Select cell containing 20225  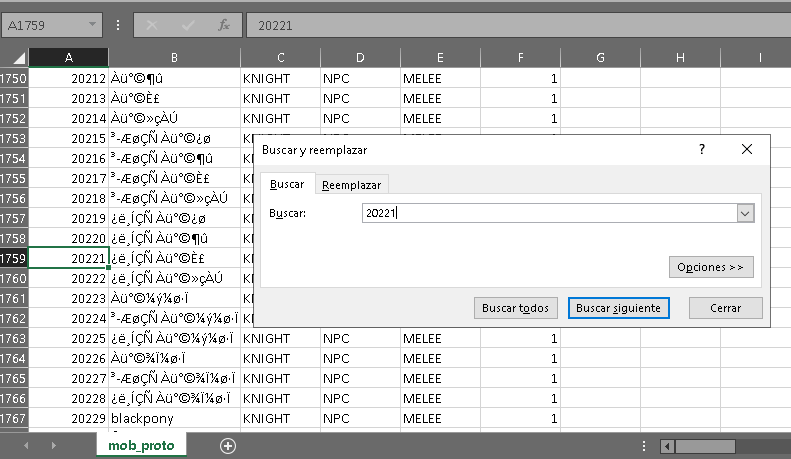(69, 338)
